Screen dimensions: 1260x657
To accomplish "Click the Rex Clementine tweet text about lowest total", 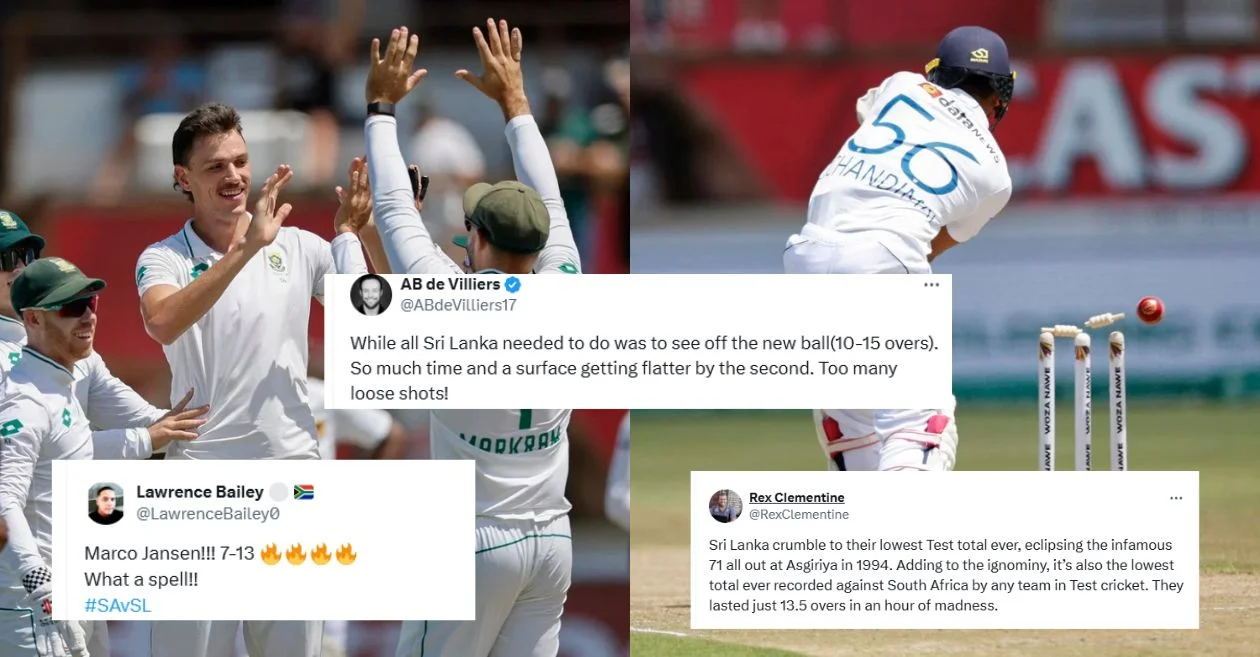I will point(946,575).
